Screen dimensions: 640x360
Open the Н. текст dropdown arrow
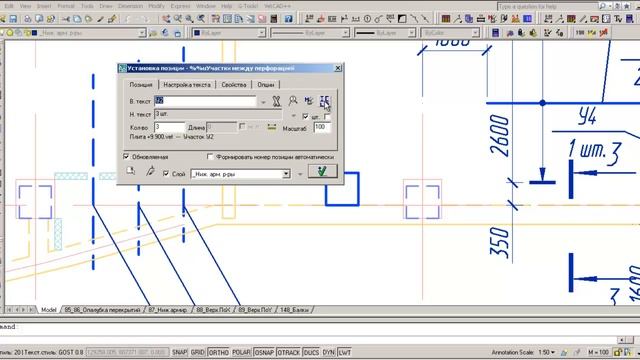[x=293, y=116]
